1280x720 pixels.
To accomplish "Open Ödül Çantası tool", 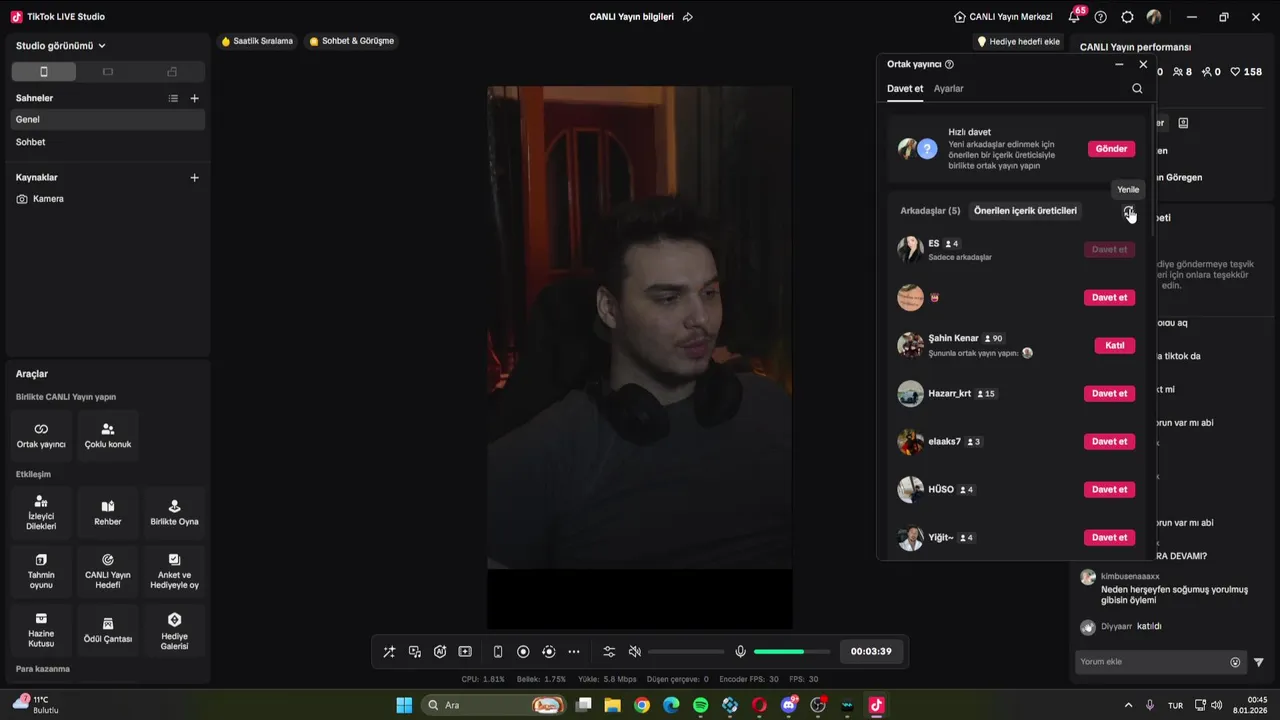I will tap(108, 630).
